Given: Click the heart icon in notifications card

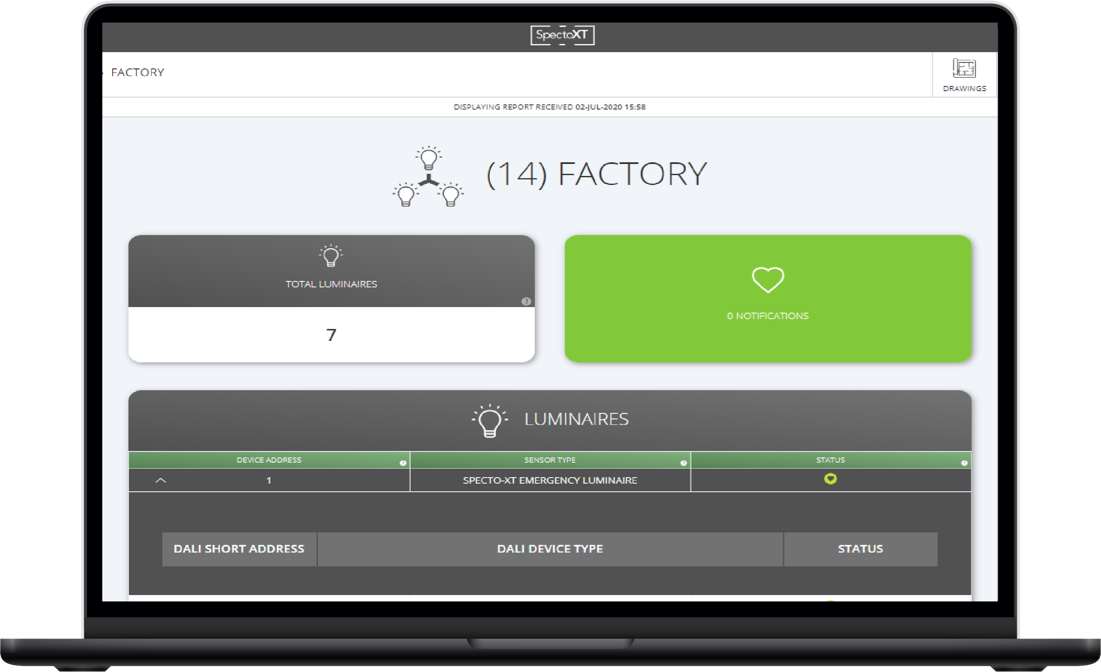Looking at the screenshot, I should (x=768, y=280).
